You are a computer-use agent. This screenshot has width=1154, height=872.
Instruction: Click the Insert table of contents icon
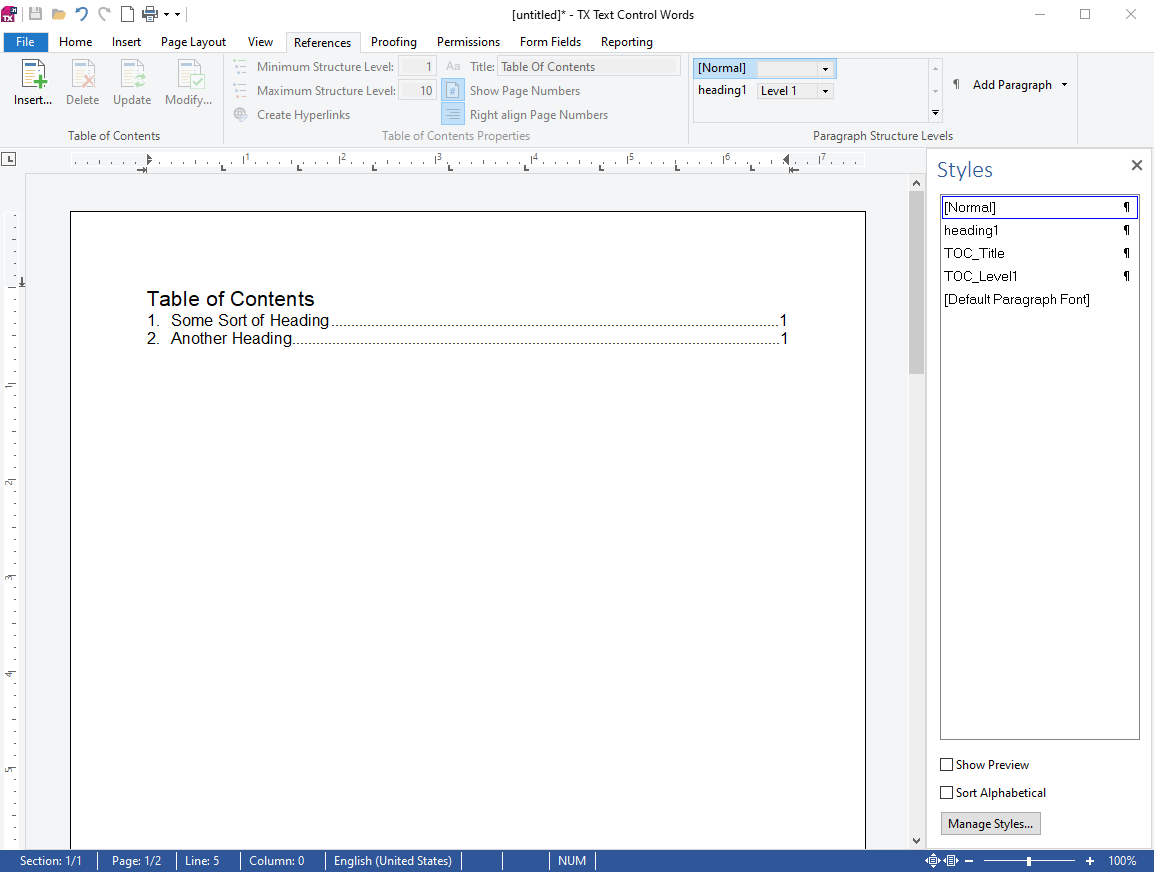[x=33, y=74]
